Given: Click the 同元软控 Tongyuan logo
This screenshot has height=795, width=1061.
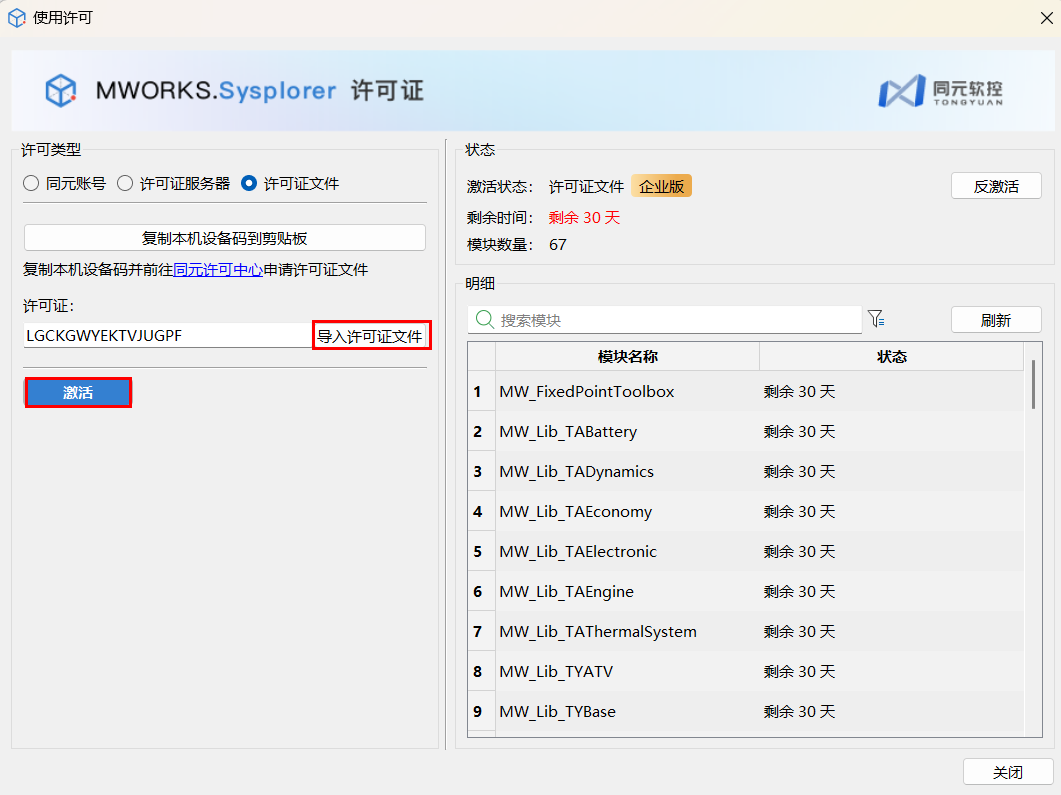Looking at the screenshot, I should (939, 91).
